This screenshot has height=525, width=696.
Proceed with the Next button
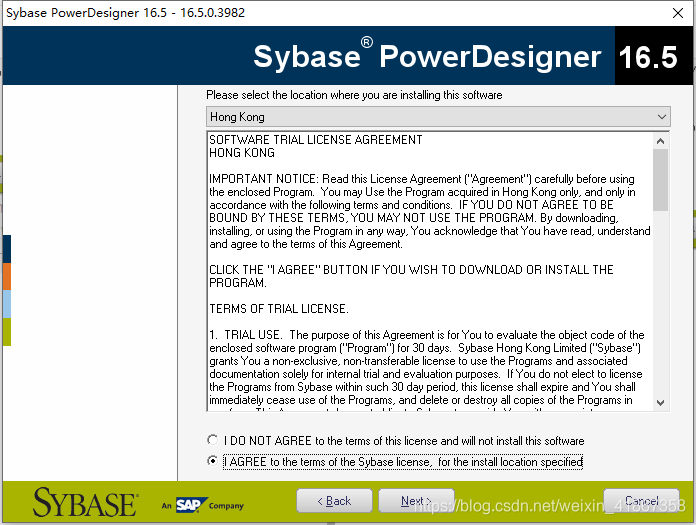(416, 501)
